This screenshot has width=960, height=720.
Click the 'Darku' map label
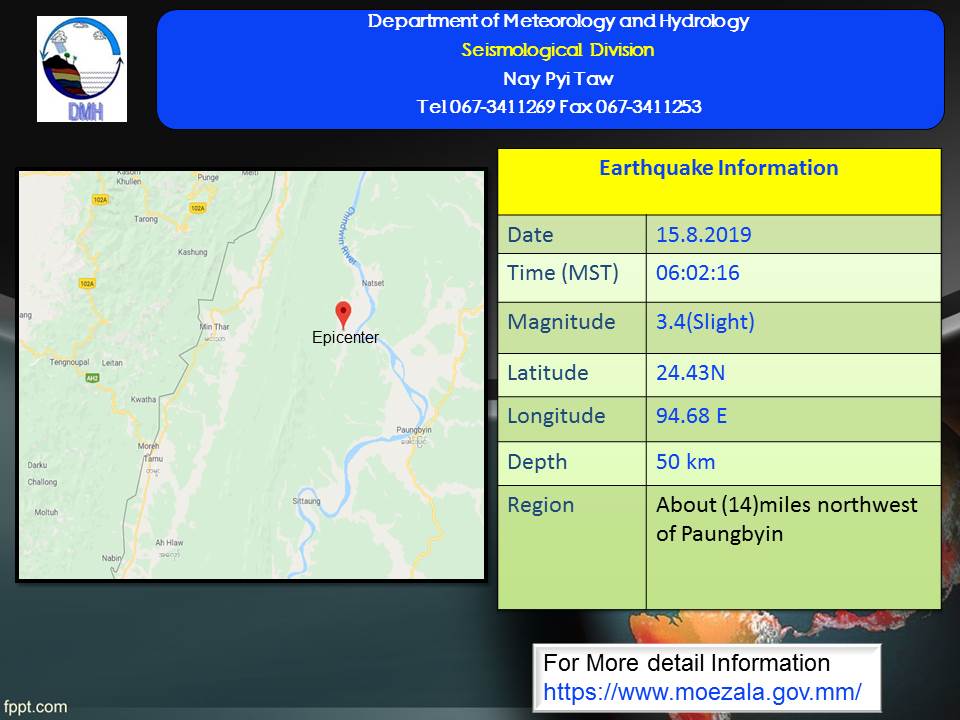pyautogui.click(x=37, y=465)
